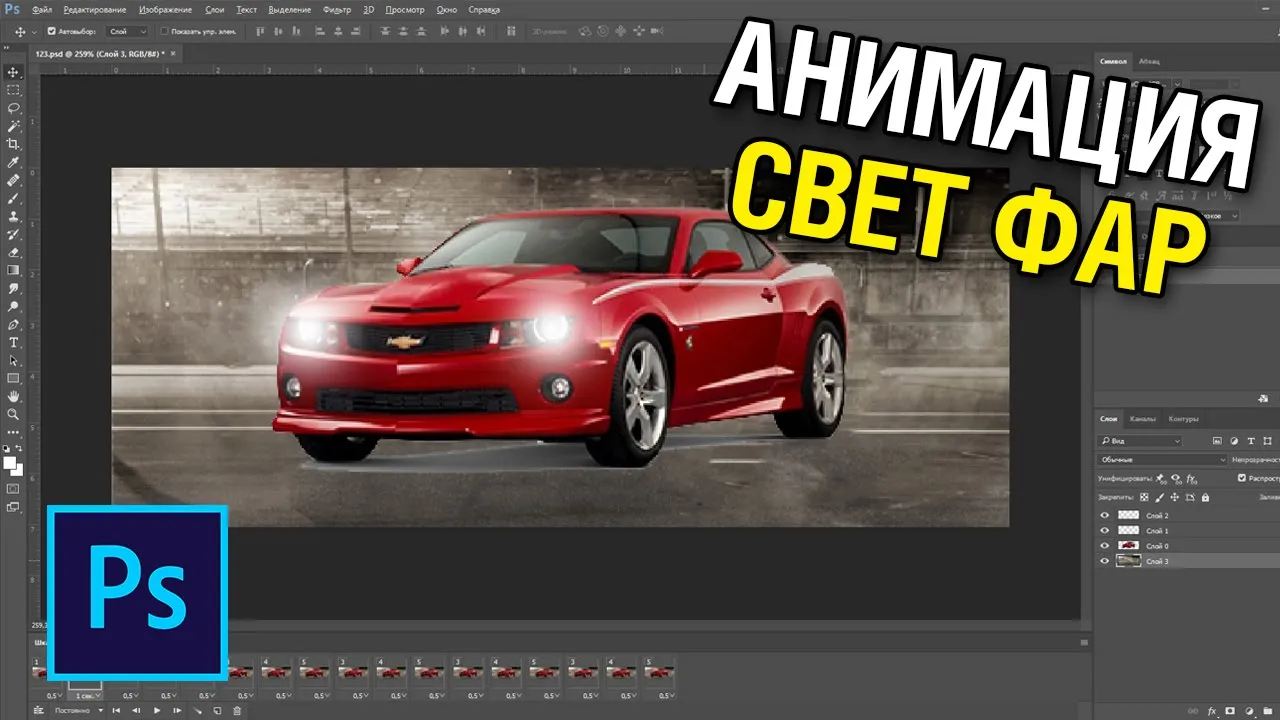
Task: Click the layer style fx button
Action: (x=1212, y=711)
